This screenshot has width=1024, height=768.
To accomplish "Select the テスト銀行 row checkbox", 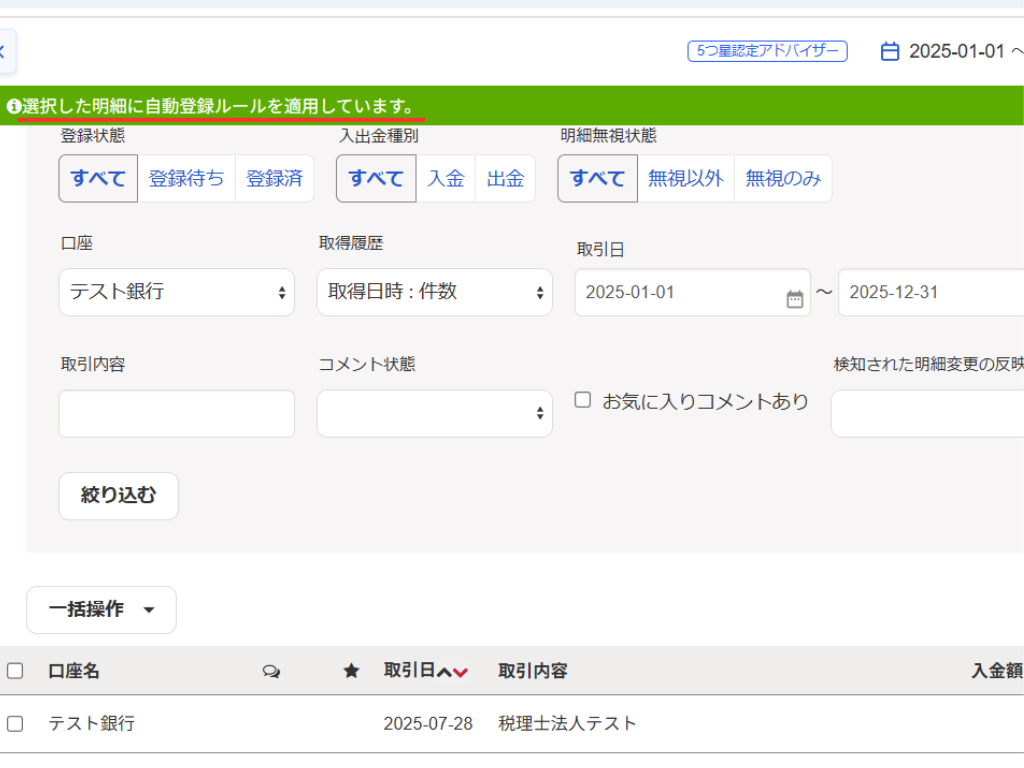I will pyautogui.click(x=15, y=723).
